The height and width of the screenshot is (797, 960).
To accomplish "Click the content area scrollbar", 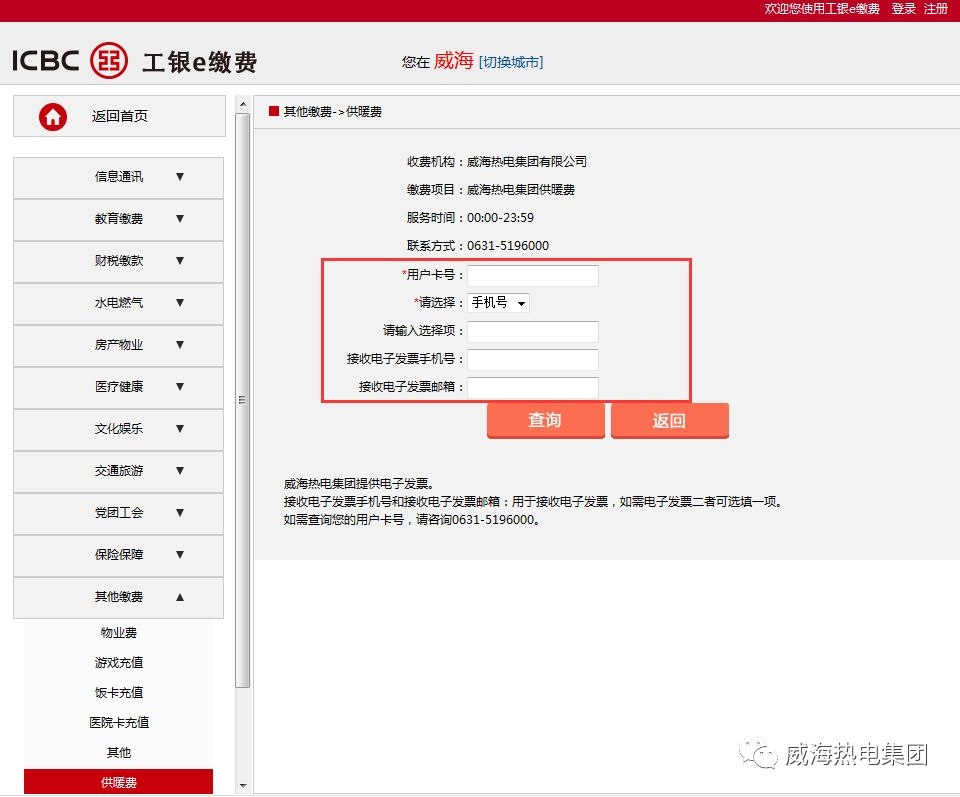I will [x=242, y=400].
